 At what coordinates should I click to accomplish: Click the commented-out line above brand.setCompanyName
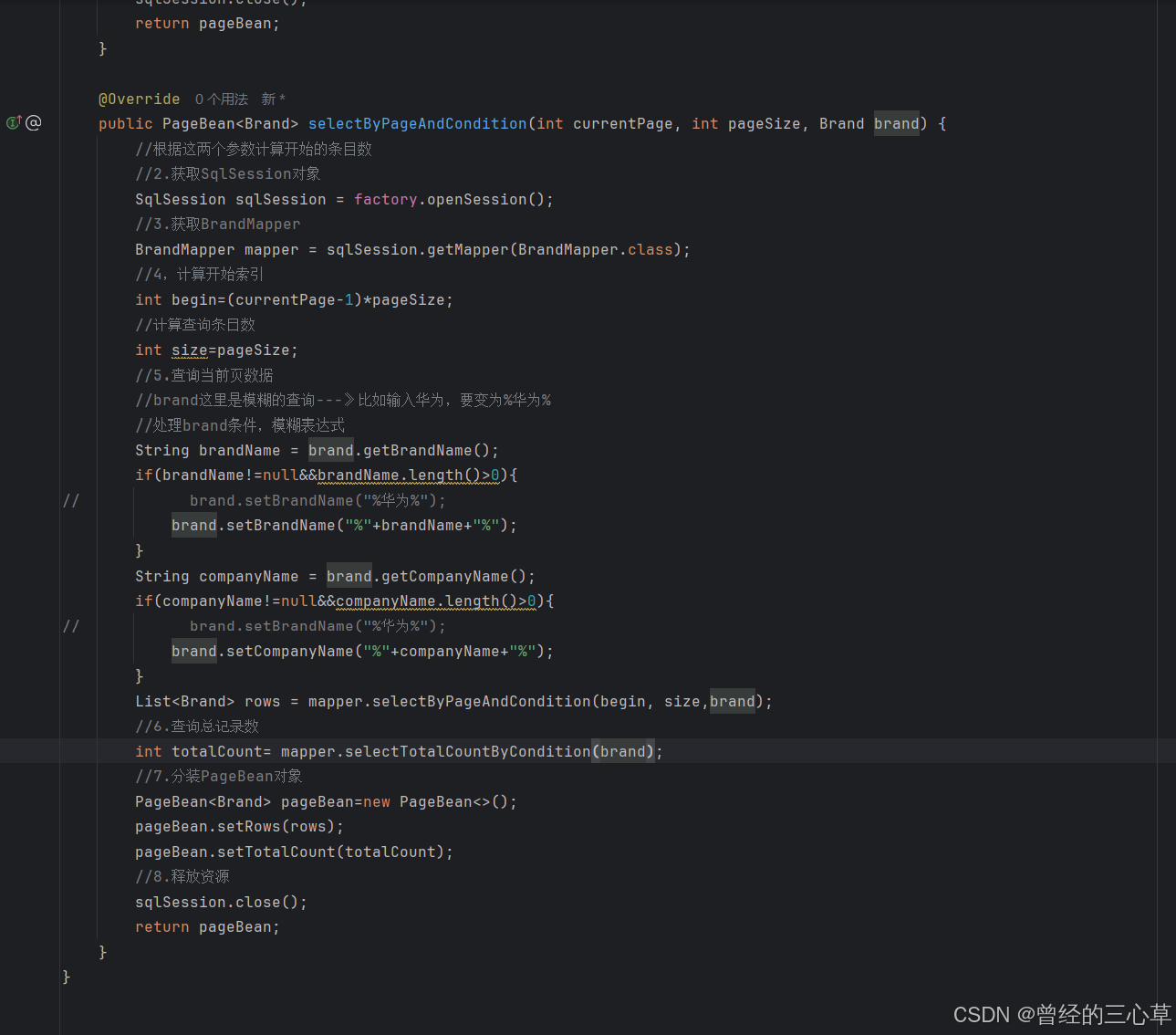tap(317, 626)
